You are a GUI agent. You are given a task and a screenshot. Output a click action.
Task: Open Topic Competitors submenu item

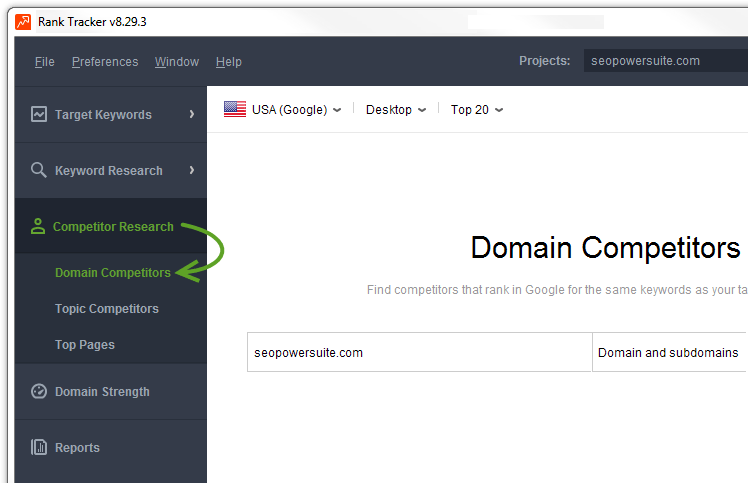[x=107, y=309]
